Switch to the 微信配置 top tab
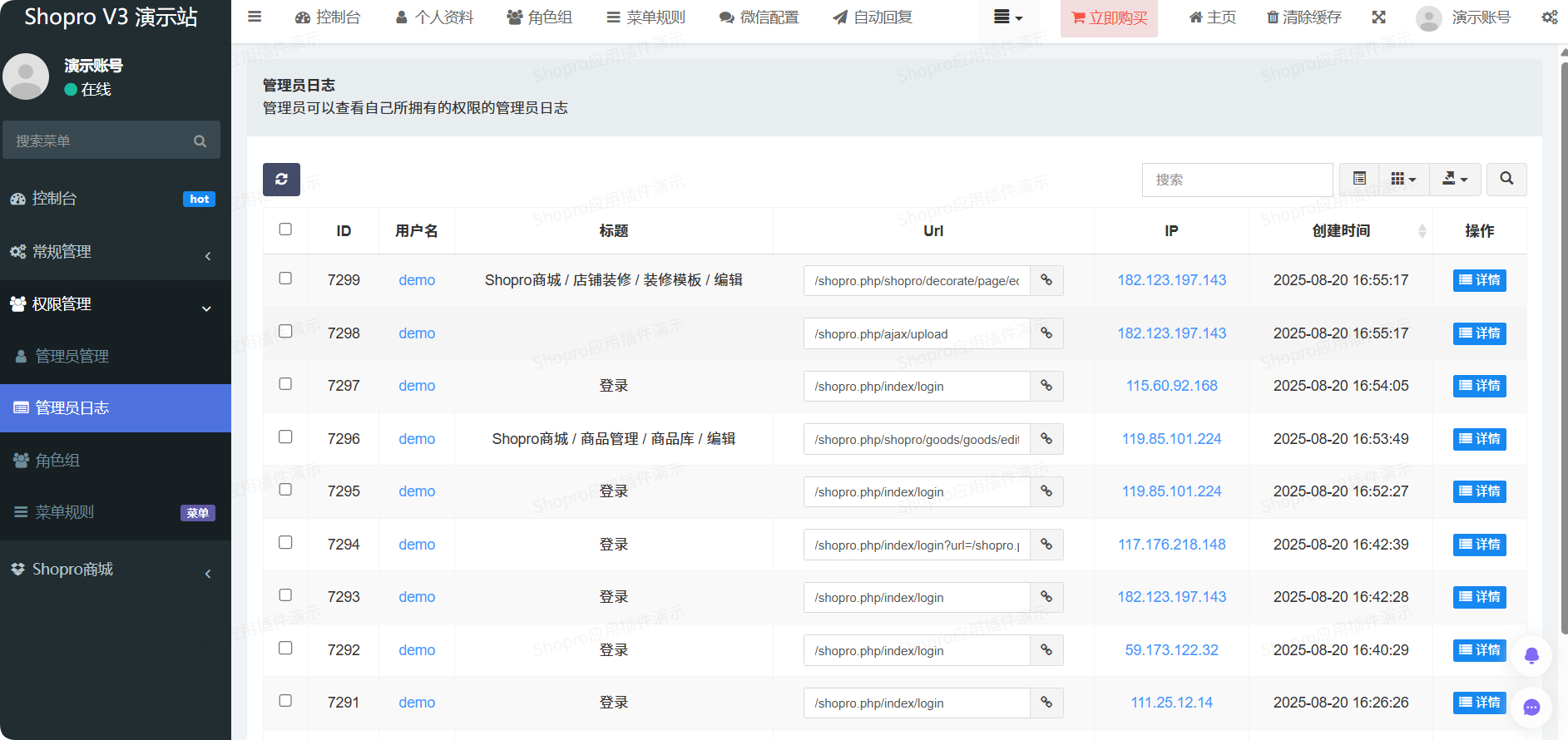1568x740 pixels. point(759,17)
